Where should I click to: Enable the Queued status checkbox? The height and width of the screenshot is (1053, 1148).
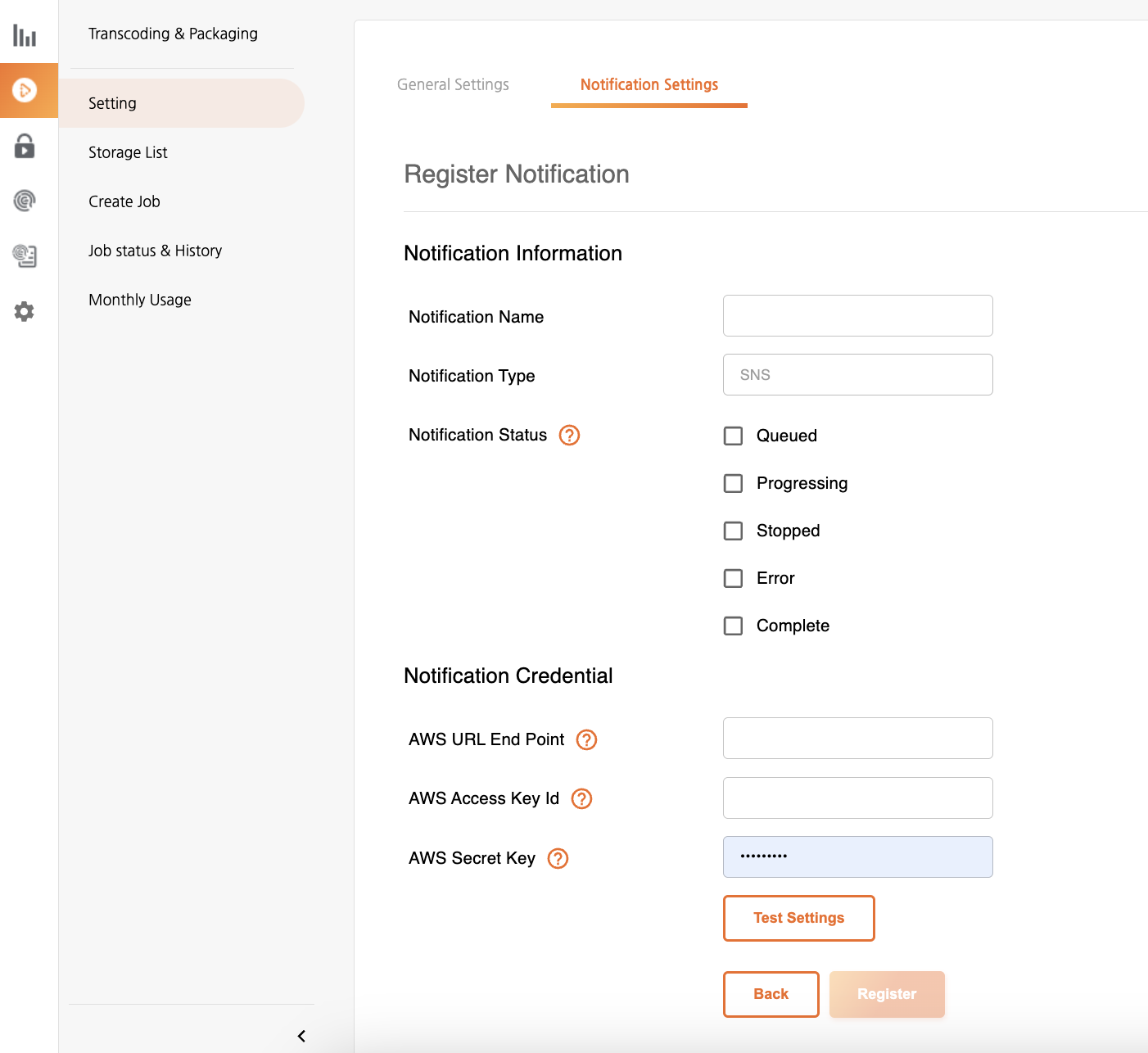coord(733,436)
